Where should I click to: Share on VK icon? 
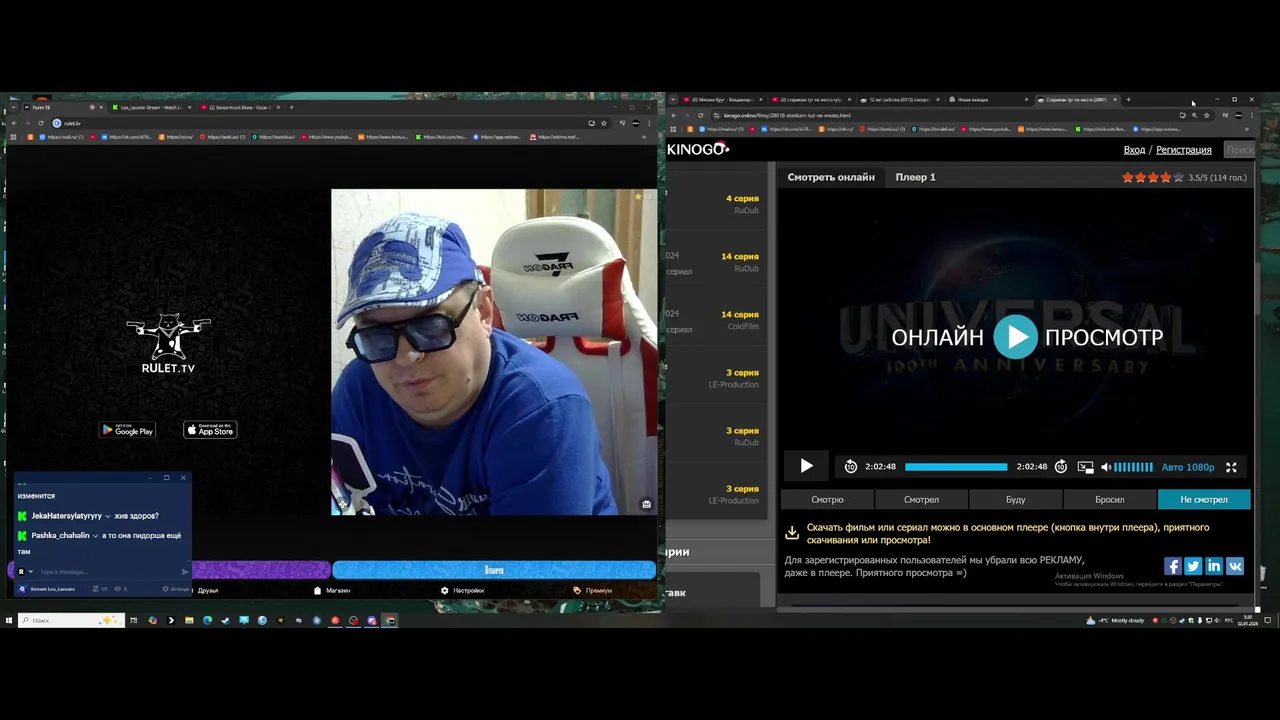pyautogui.click(x=1235, y=566)
